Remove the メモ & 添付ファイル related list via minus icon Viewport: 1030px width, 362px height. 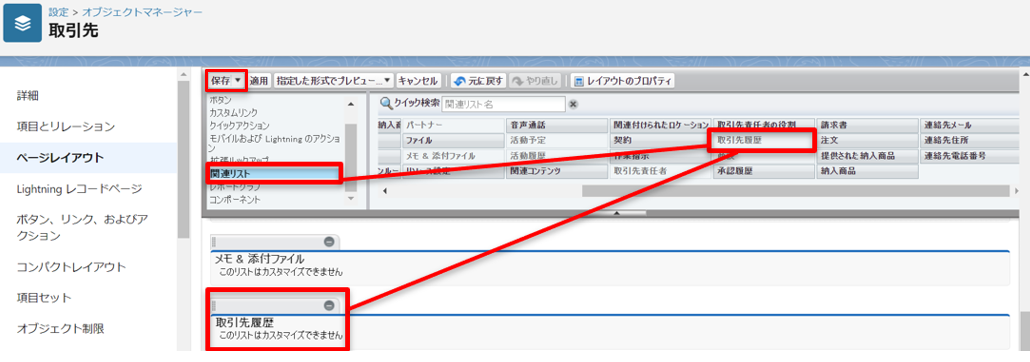(329, 242)
